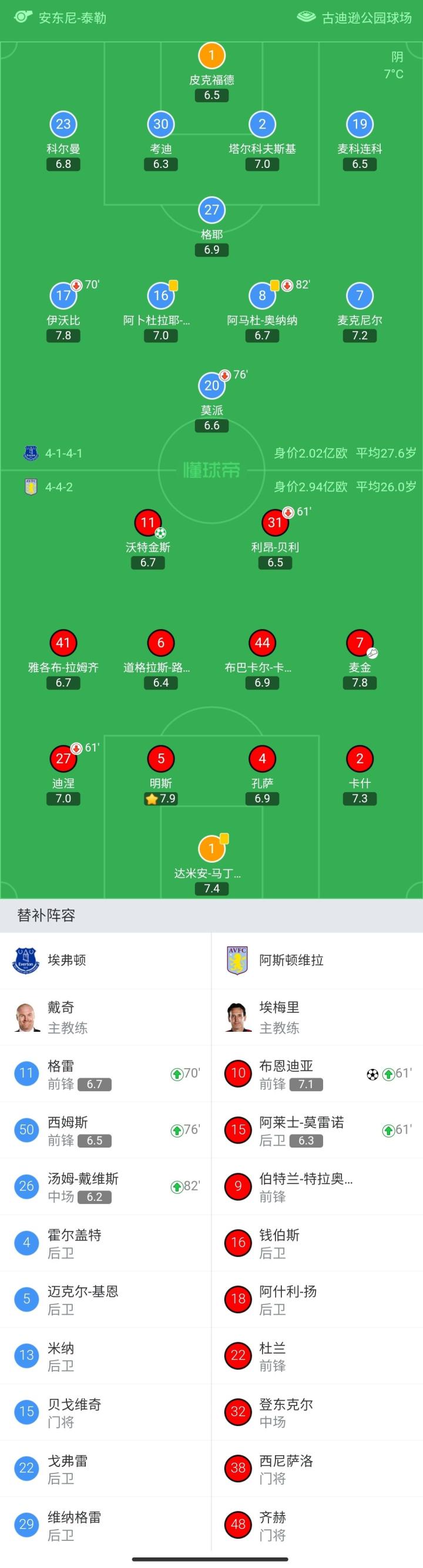Select 麦金 number 7 red circle
This screenshot has height=1568, width=423.
coord(360,643)
